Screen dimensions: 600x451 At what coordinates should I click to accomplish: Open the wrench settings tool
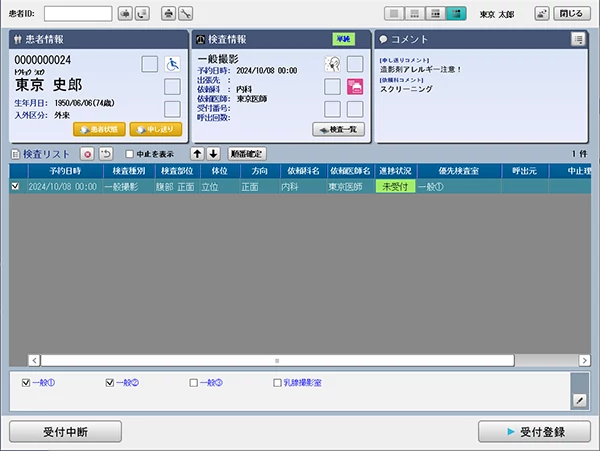(186, 14)
